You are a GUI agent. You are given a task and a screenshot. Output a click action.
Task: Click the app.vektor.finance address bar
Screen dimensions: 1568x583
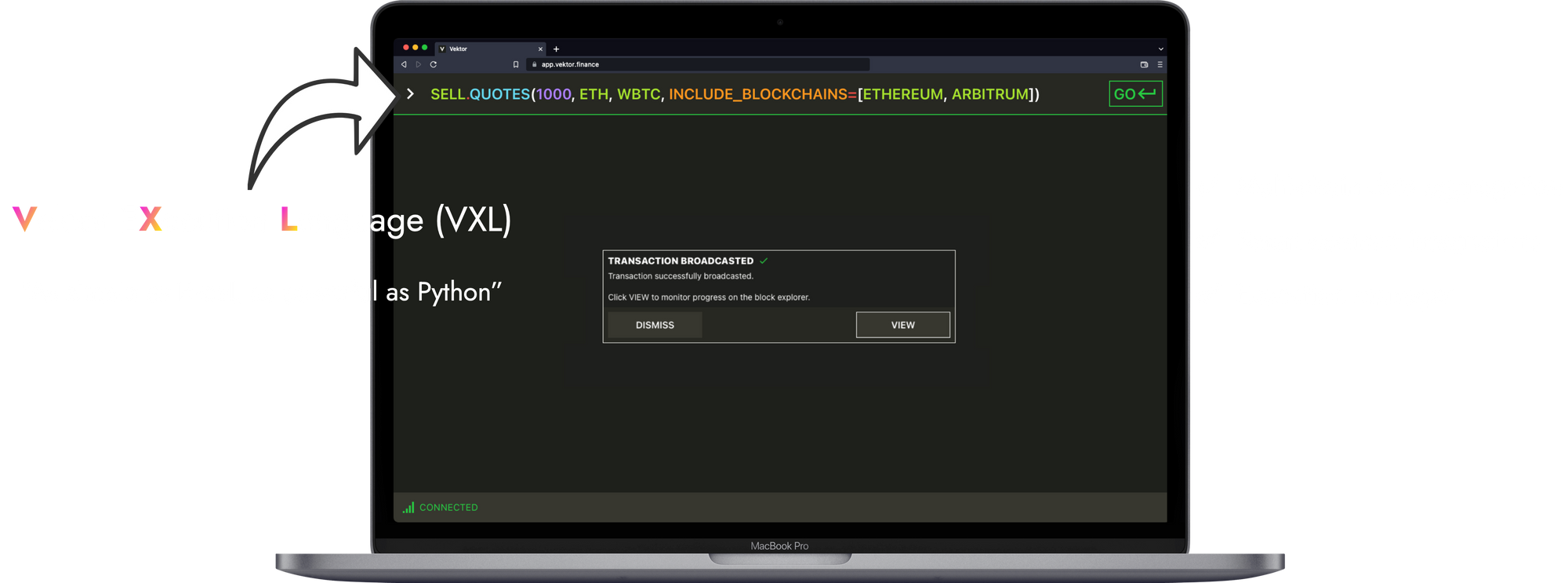coord(698,64)
